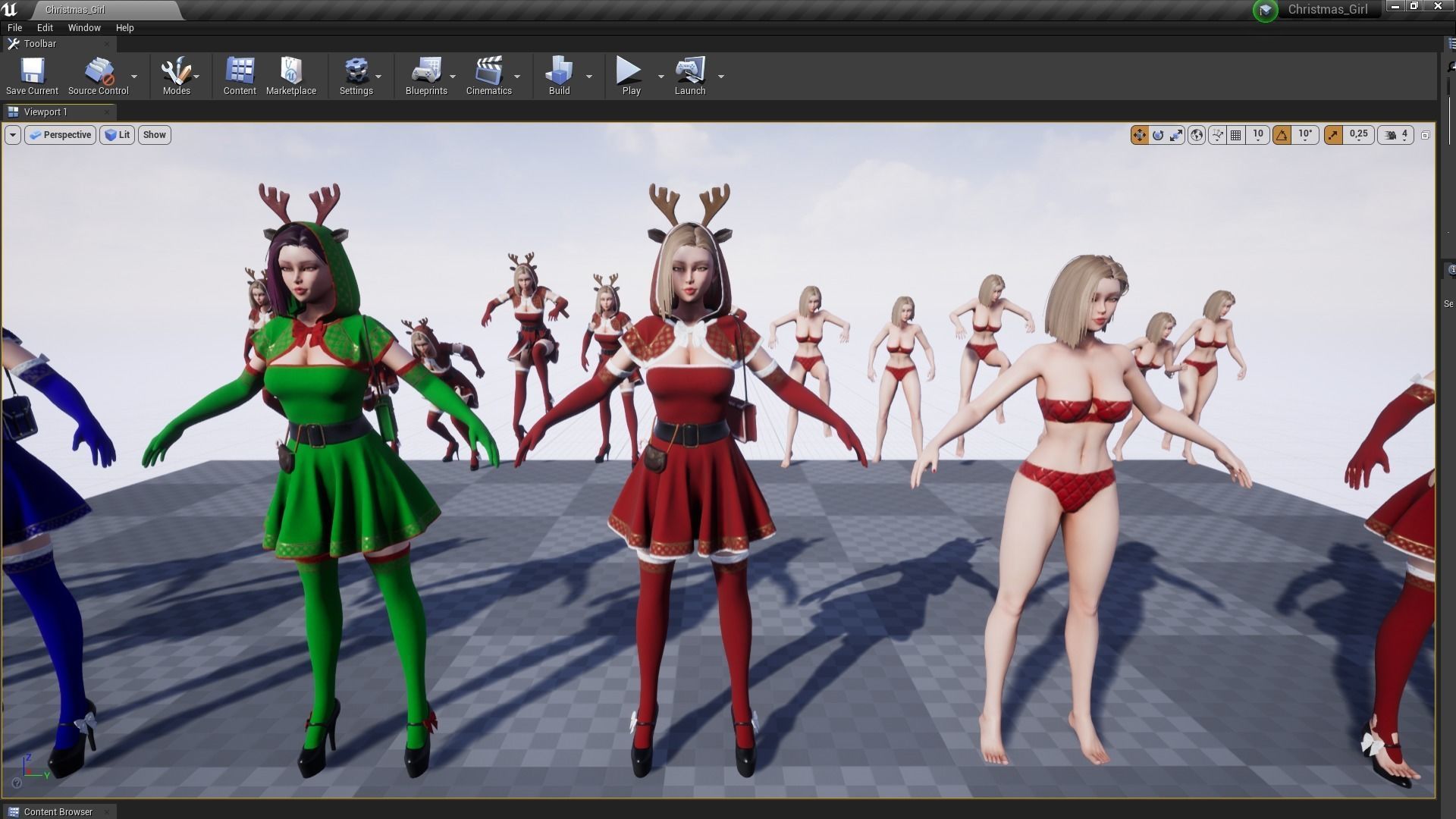Open viewport options arrow menu
This screenshot has width=1456, height=819.
coord(13,135)
